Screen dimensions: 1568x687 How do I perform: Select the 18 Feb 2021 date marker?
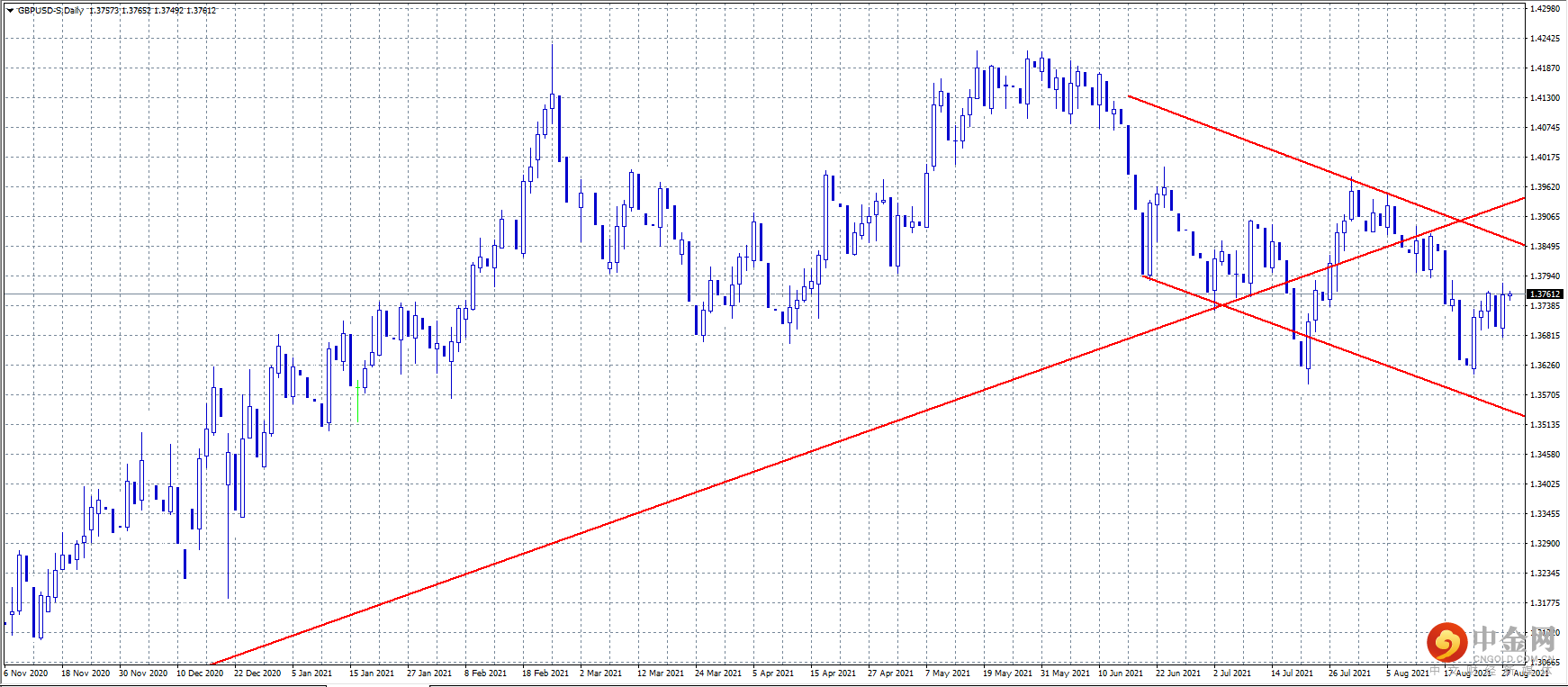545,673
